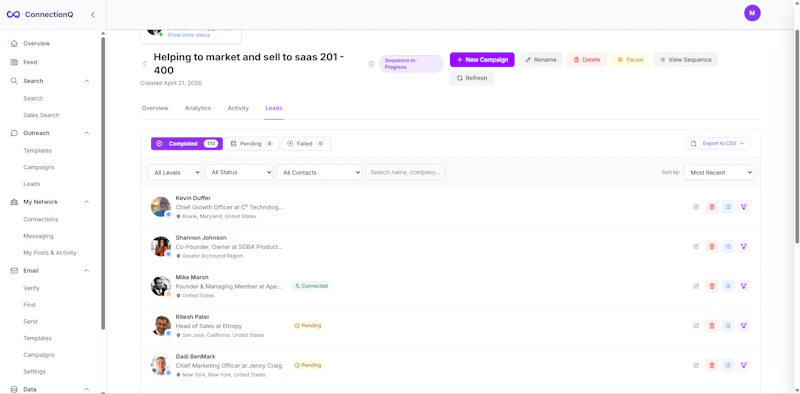Screen dimensions: 800x394
Task: Pause the campaign
Action: pyautogui.click(x=630, y=60)
